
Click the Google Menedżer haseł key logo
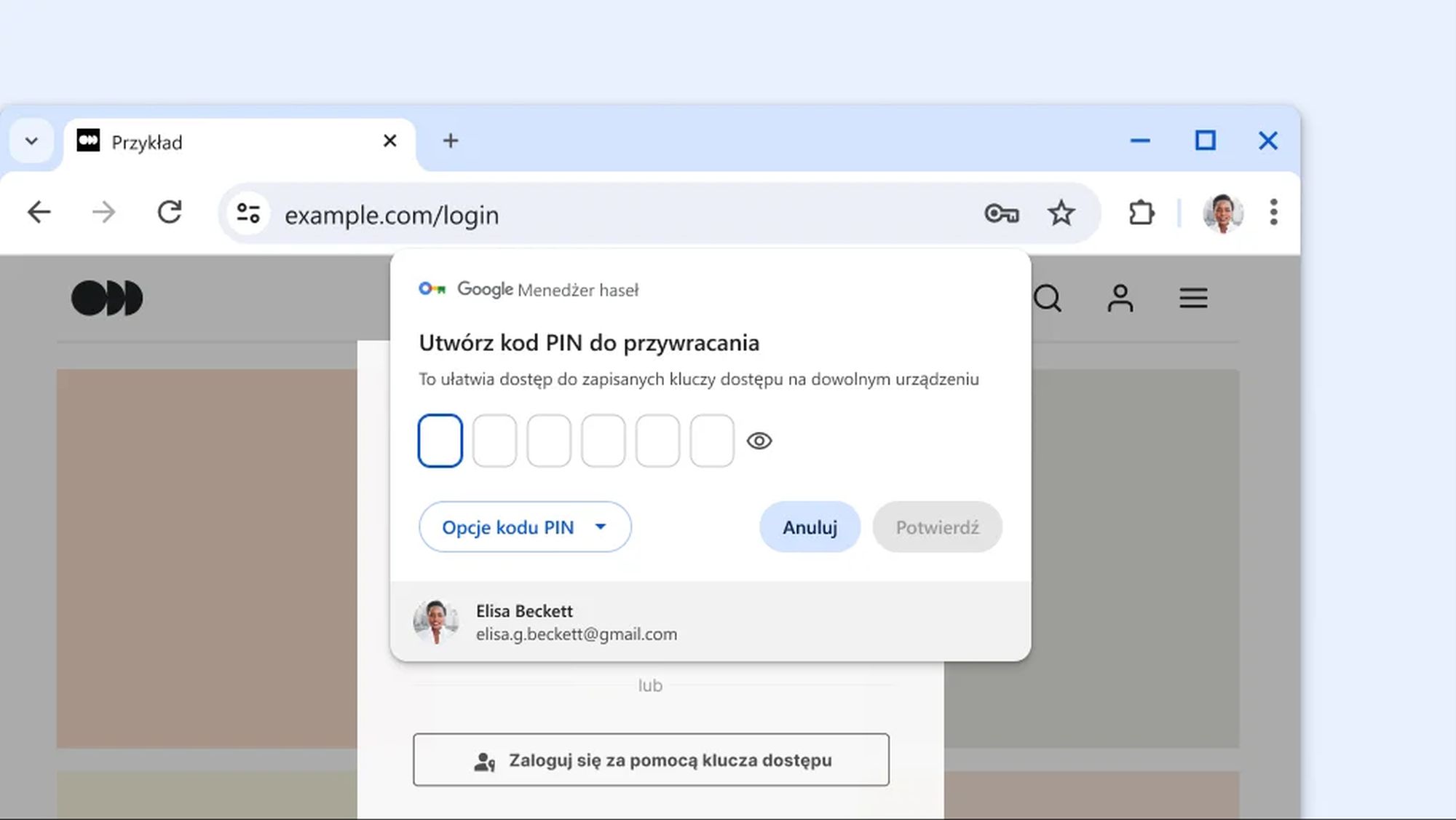432,289
